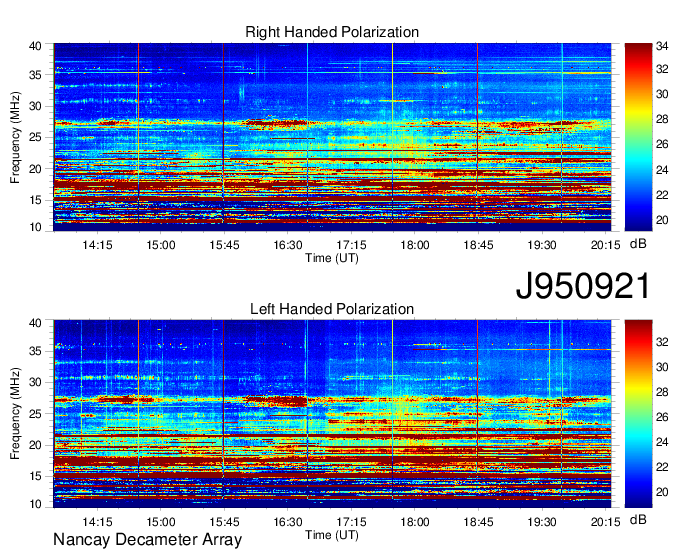This screenshot has height=552, width=680.
Task: Click the 19:30 time tick under Left Handed plot
Action: click(x=542, y=522)
